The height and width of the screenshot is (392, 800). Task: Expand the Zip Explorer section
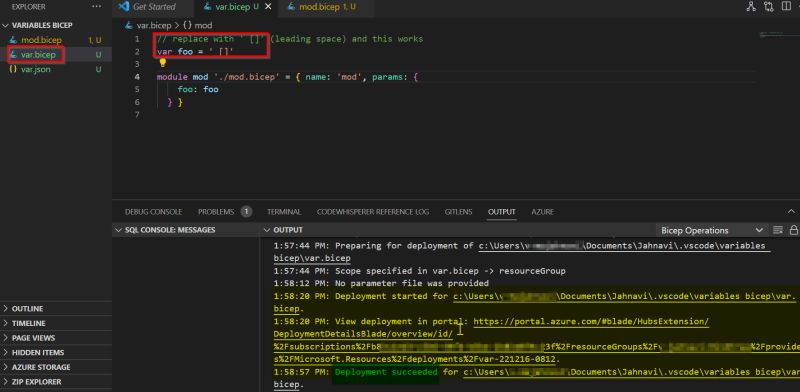pyautogui.click(x=36, y=382)
